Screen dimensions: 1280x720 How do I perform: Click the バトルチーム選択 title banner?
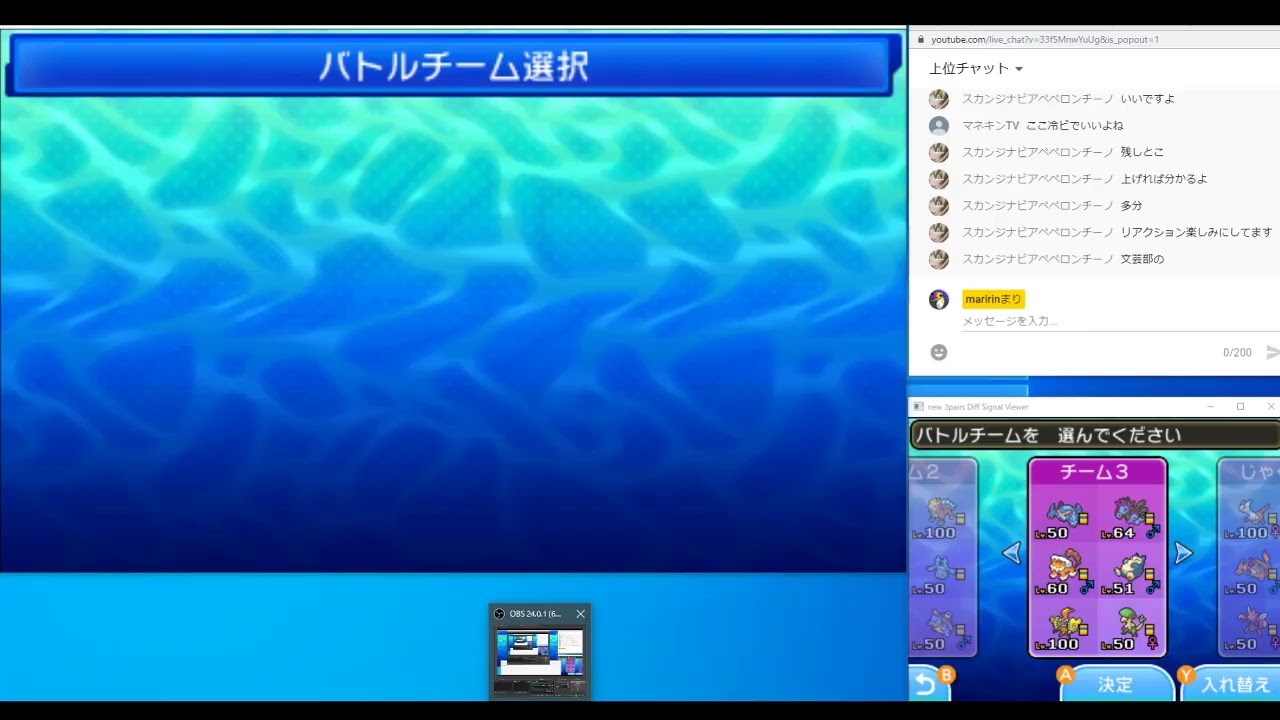click(x=454, y=66)
